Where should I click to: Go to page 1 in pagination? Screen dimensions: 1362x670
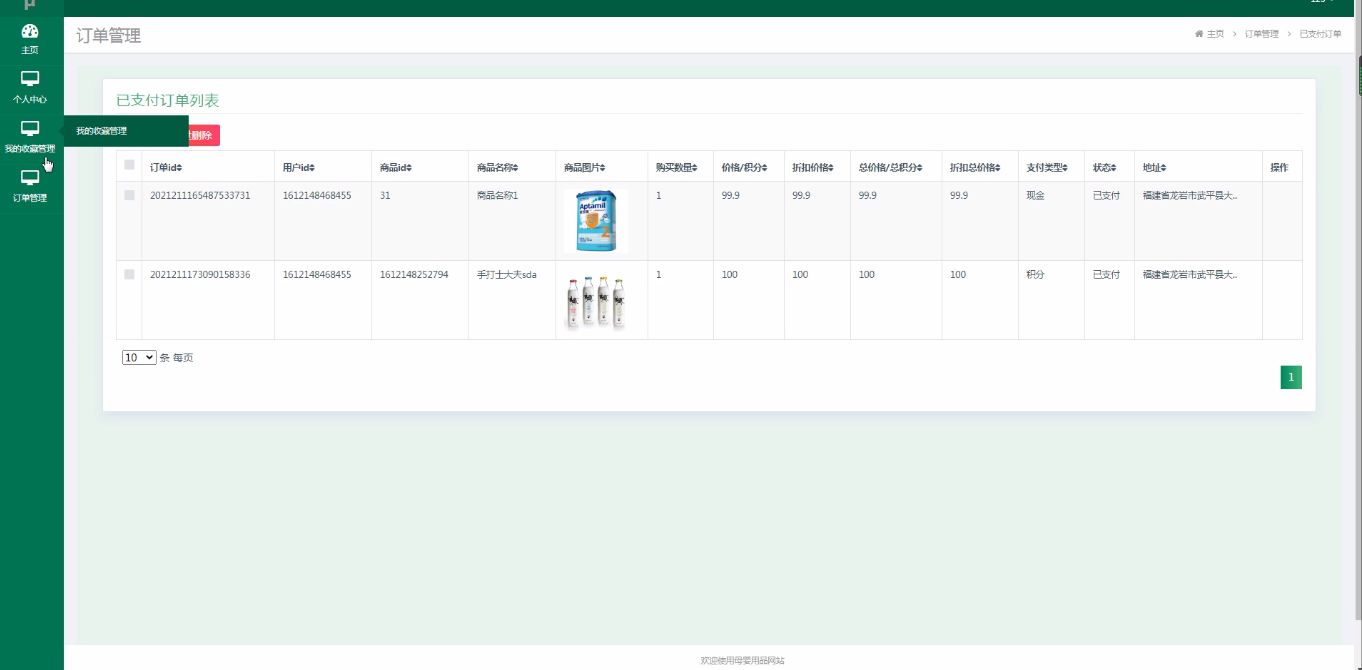(1291, 377)
